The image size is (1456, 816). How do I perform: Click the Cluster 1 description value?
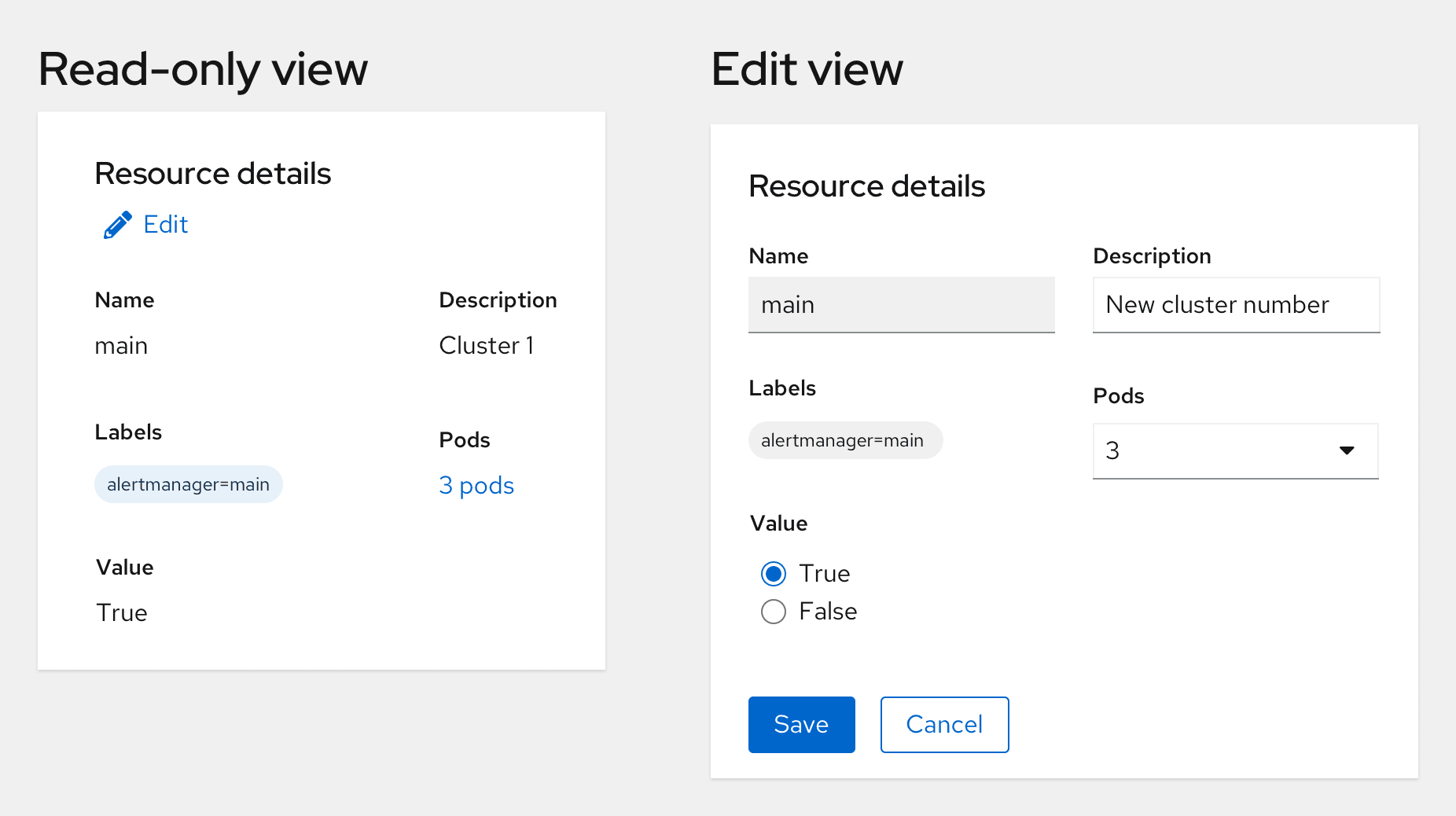[487, 346]
